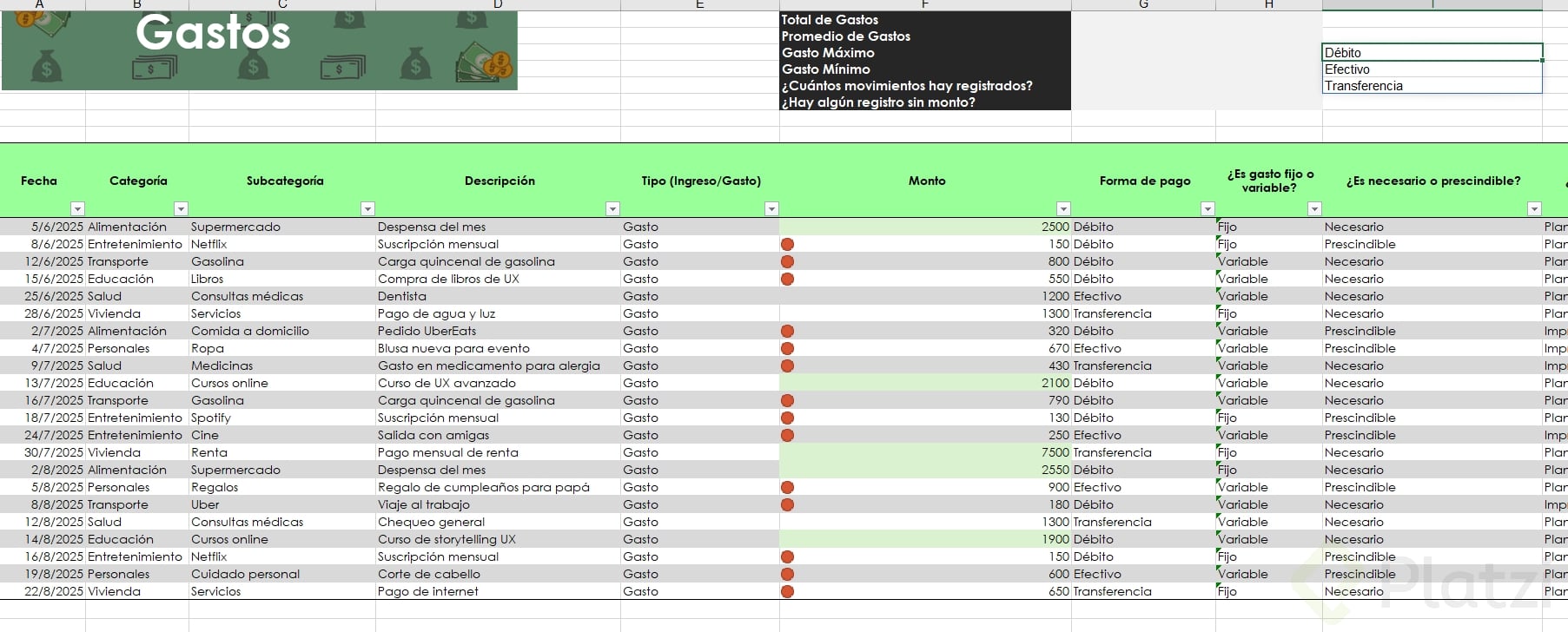Open the Categoría column filter dropdown
The image size is (1568, 632).
(181, 208)
